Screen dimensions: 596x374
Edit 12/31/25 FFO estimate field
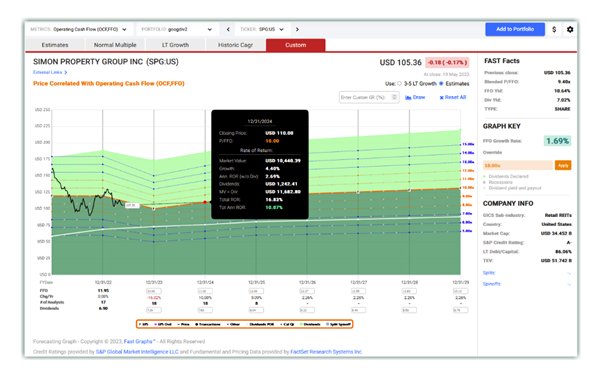point(256,291)
